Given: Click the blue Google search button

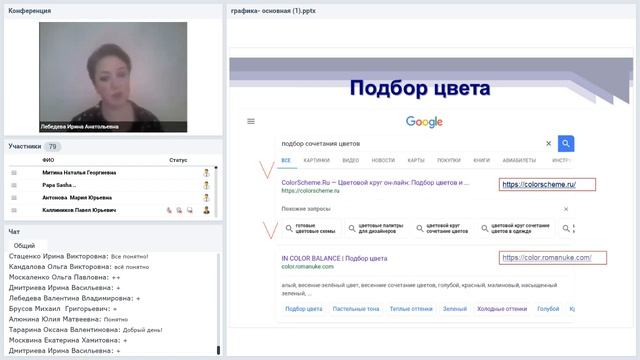Looking at the screenshot, I should click(566, 143).
